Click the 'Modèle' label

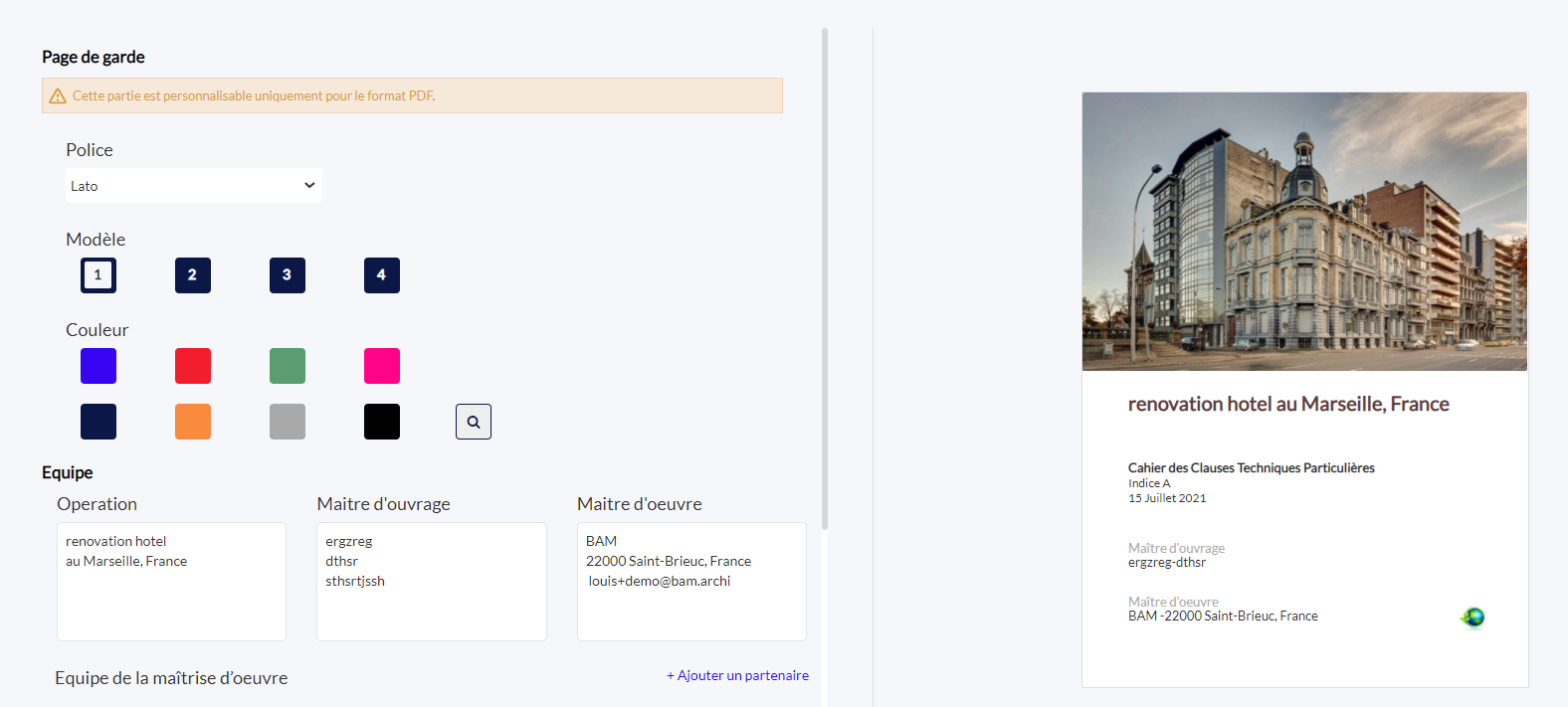point(96,240)
